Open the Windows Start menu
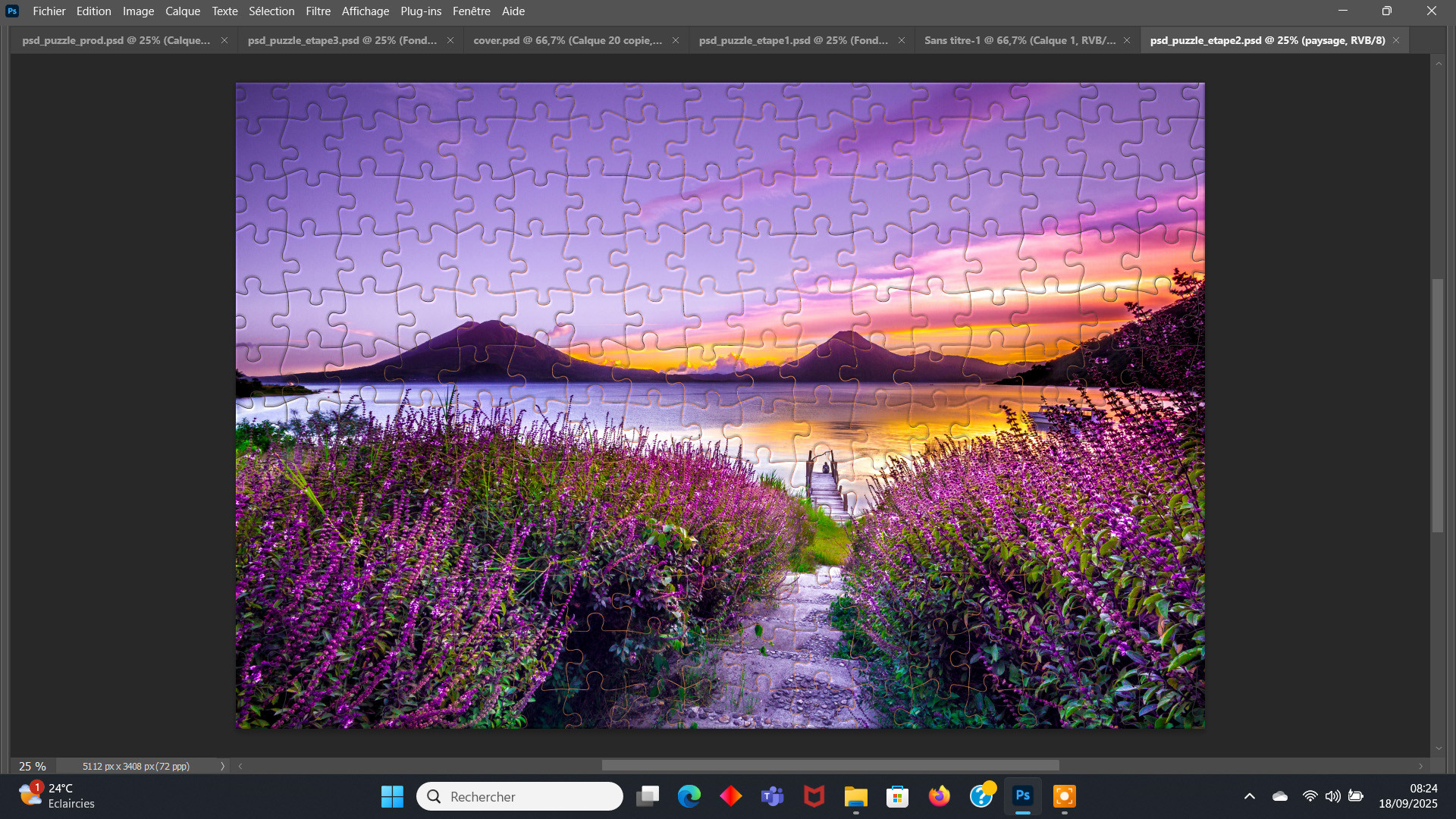Image resolution: width=1456 pixels, height=819 pixels. 392,796
